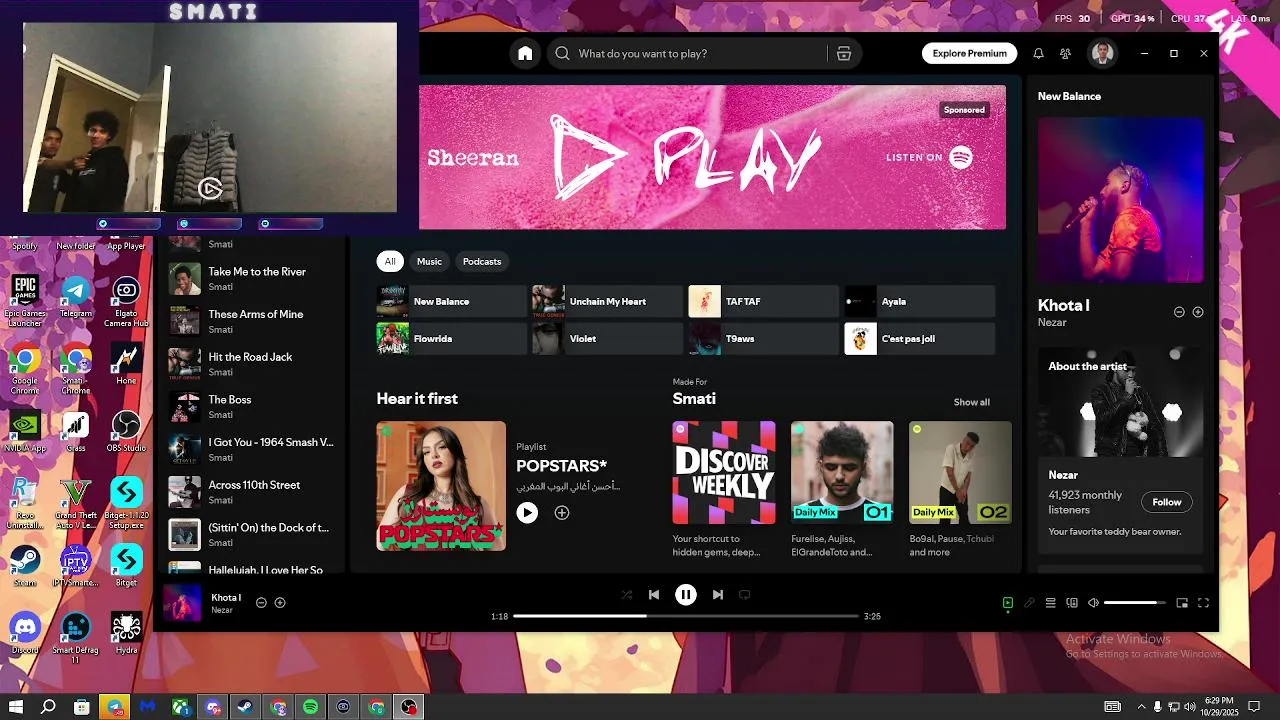
Task: Toggle lyrics microphone icon
Action: point(1029,603)
